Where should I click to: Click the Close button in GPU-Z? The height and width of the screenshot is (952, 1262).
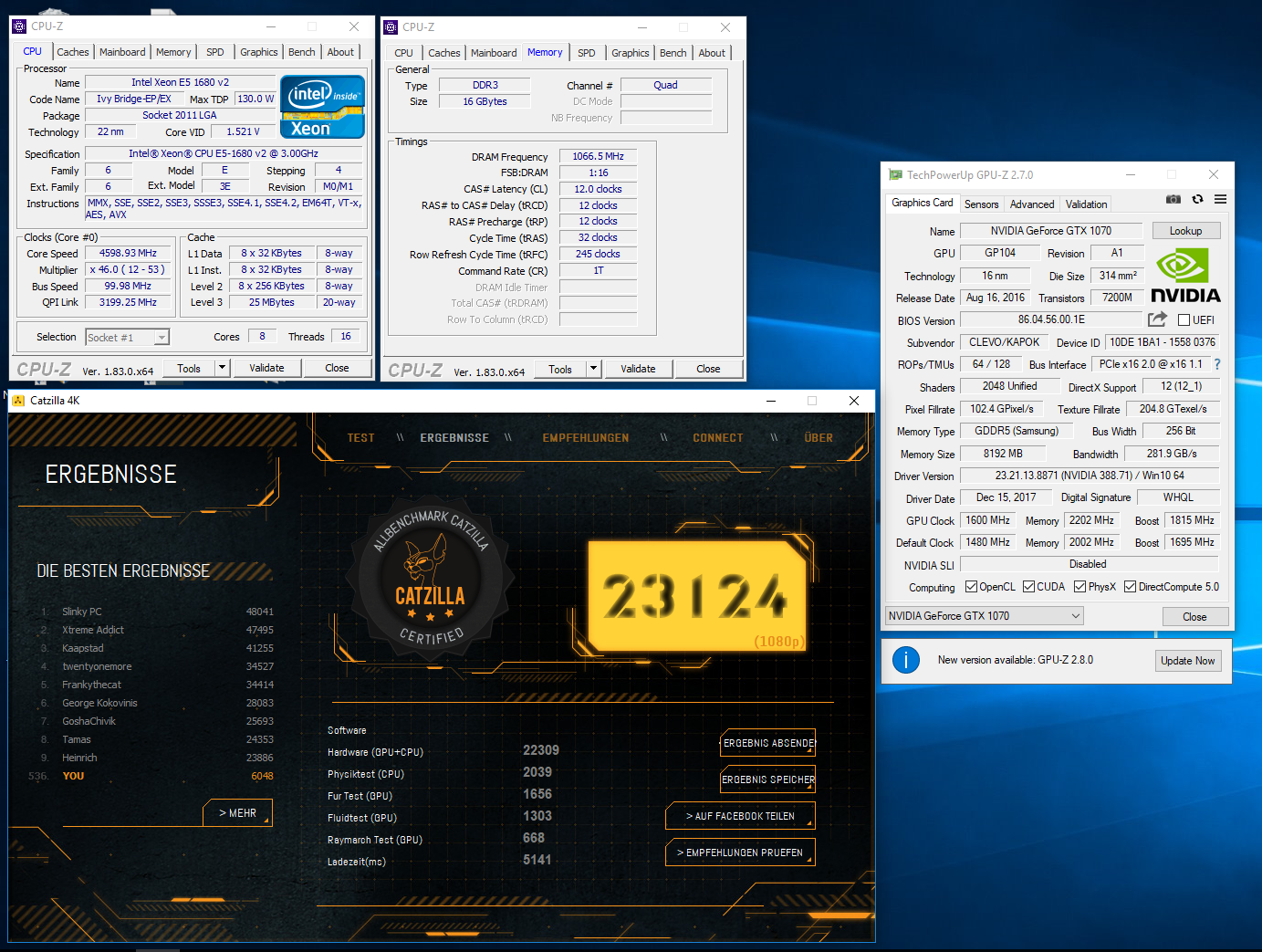pyautogui.click(x=1194, y=617)
